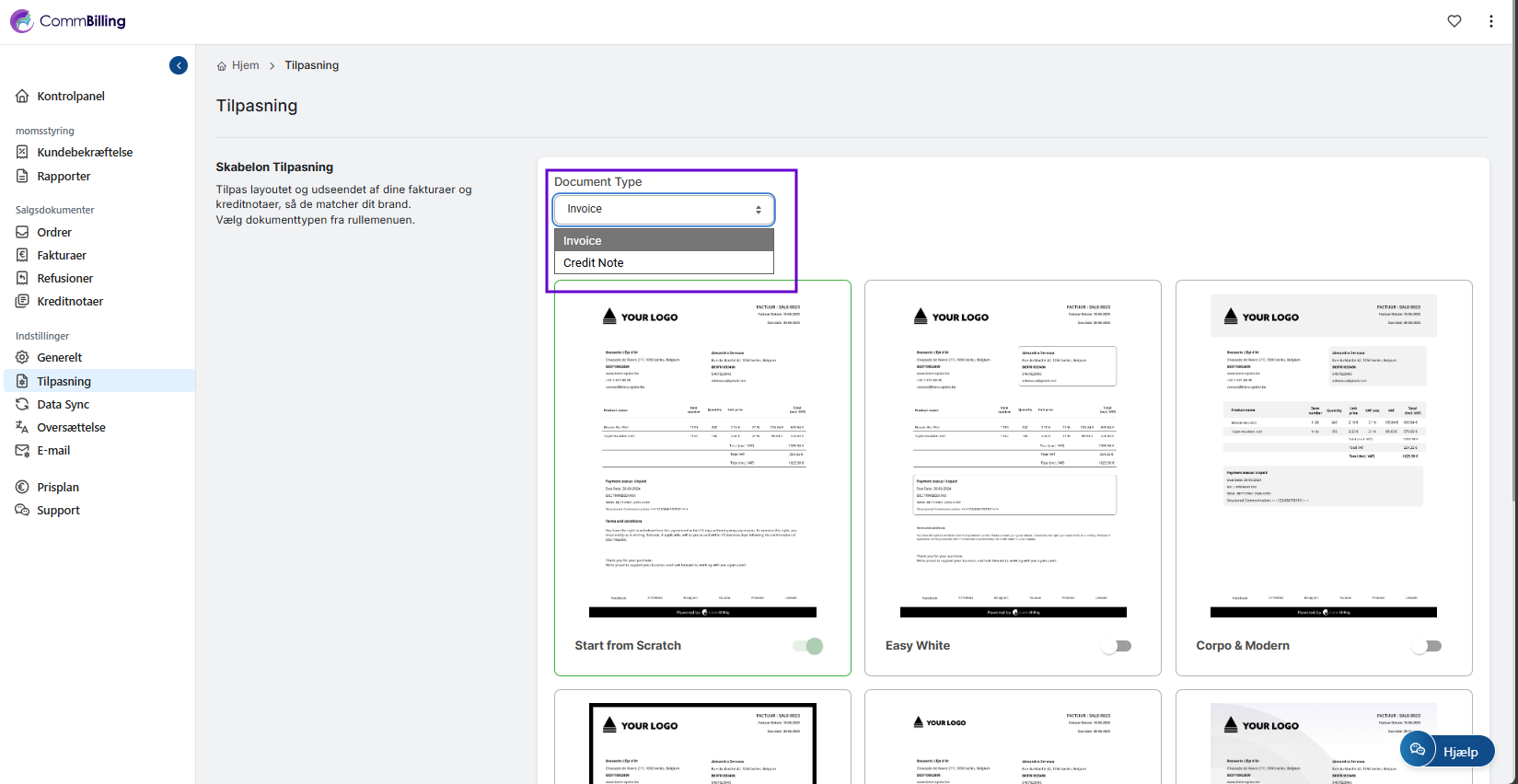Click the Kontrolpanel home icon

(22, 97)
